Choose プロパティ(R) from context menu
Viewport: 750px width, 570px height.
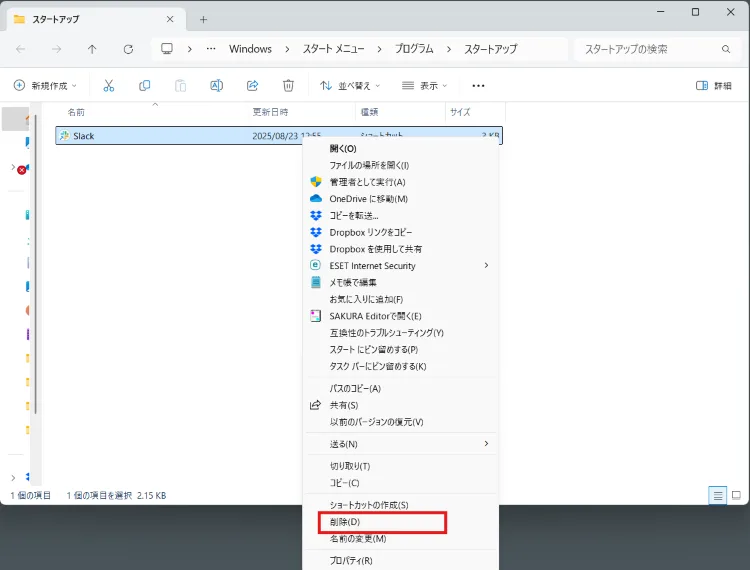(351, 561)
